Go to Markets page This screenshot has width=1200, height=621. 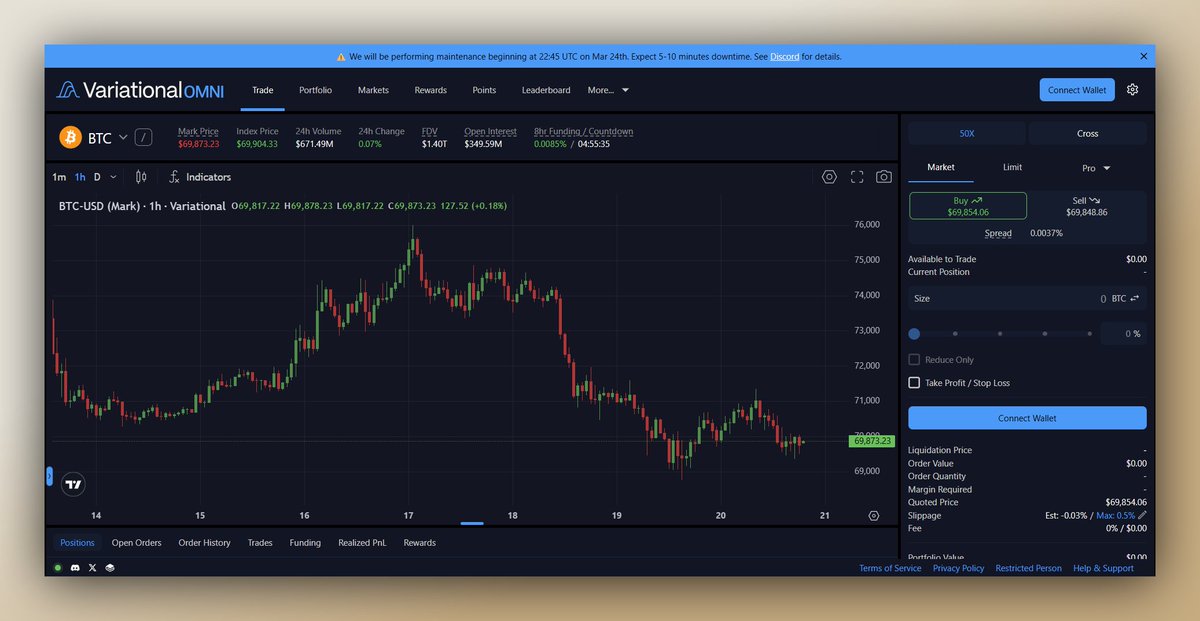pos(373,90)
